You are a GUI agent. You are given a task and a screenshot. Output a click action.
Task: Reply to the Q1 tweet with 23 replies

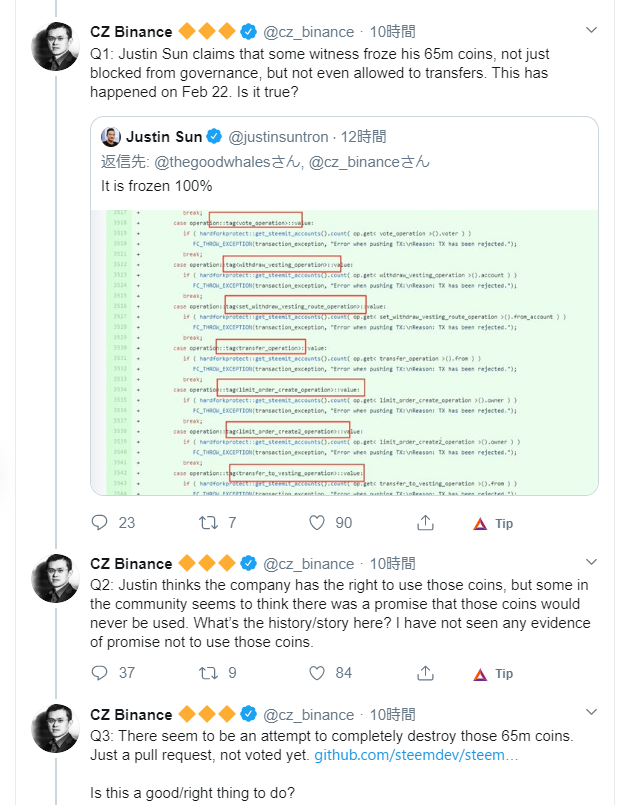tap(99, 522)
